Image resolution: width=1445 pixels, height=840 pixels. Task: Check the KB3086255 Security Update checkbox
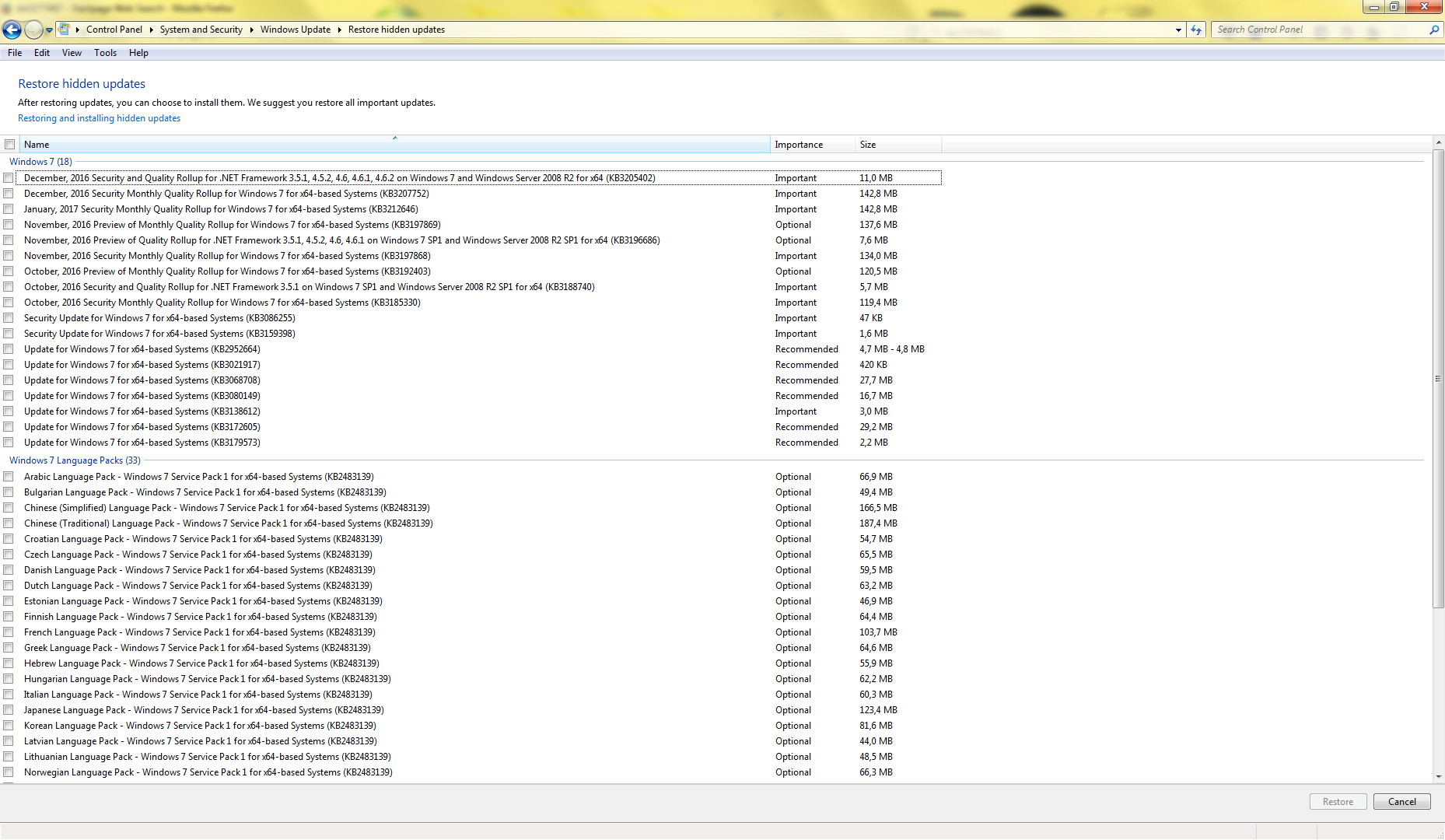9,318
